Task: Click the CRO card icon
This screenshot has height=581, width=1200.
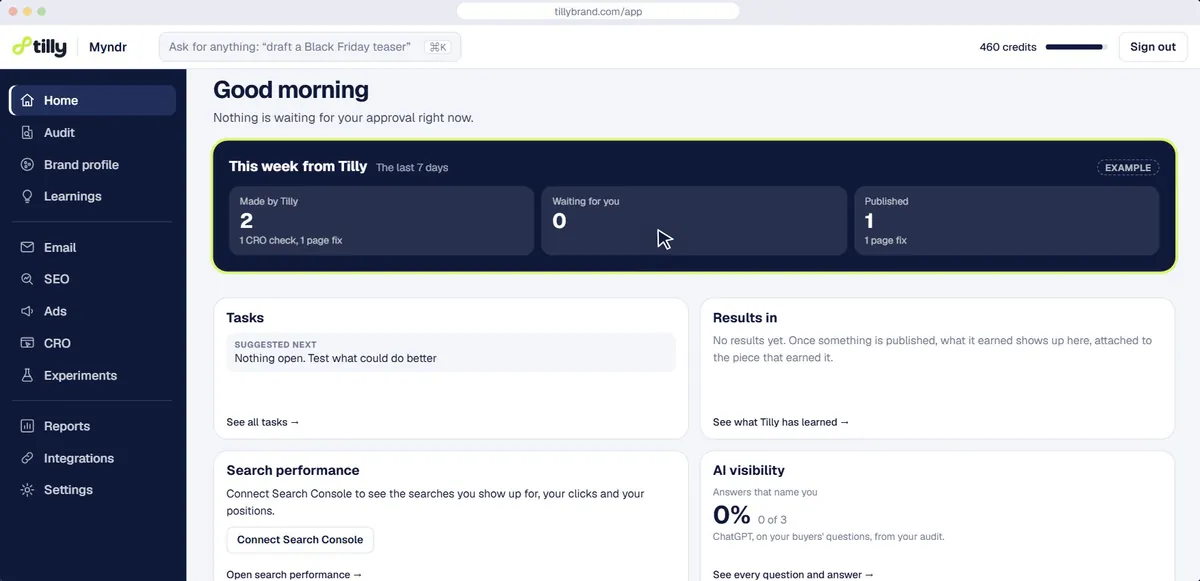Action: pos(27,343)
